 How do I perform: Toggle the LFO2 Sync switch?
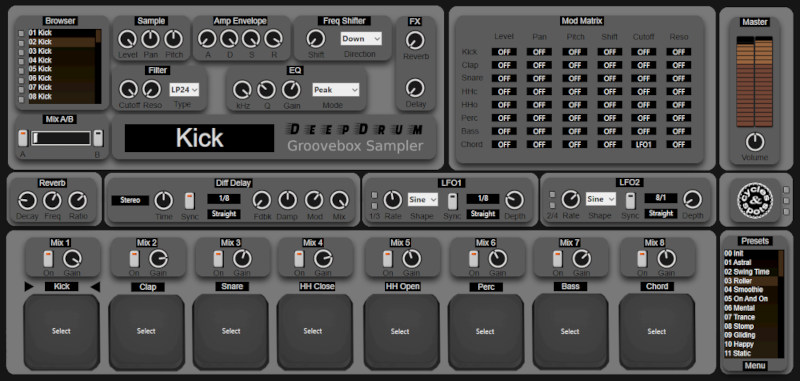pyautogui.click(x=631, y=201)
